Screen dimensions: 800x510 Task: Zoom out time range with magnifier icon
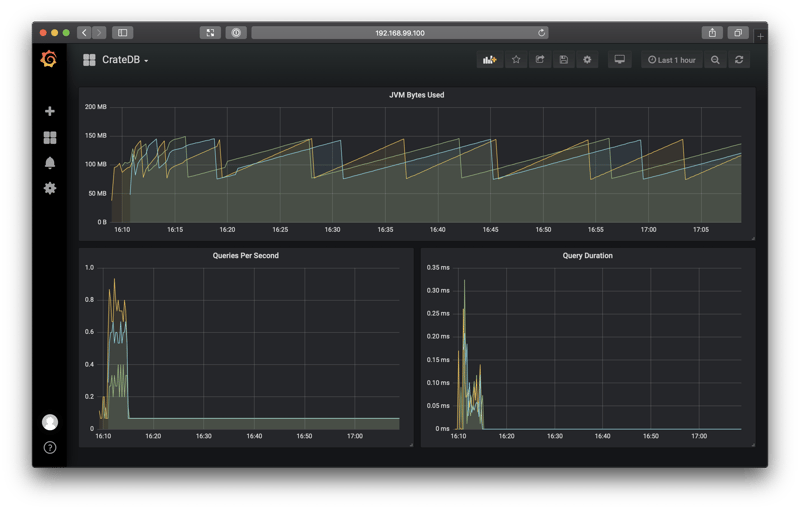coord(715,60)
